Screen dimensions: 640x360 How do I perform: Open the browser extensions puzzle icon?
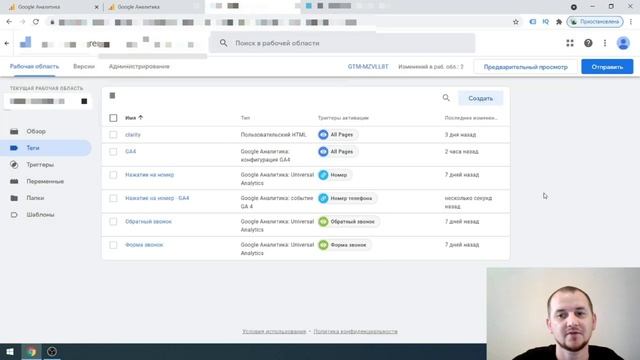(x=559, y=22)
